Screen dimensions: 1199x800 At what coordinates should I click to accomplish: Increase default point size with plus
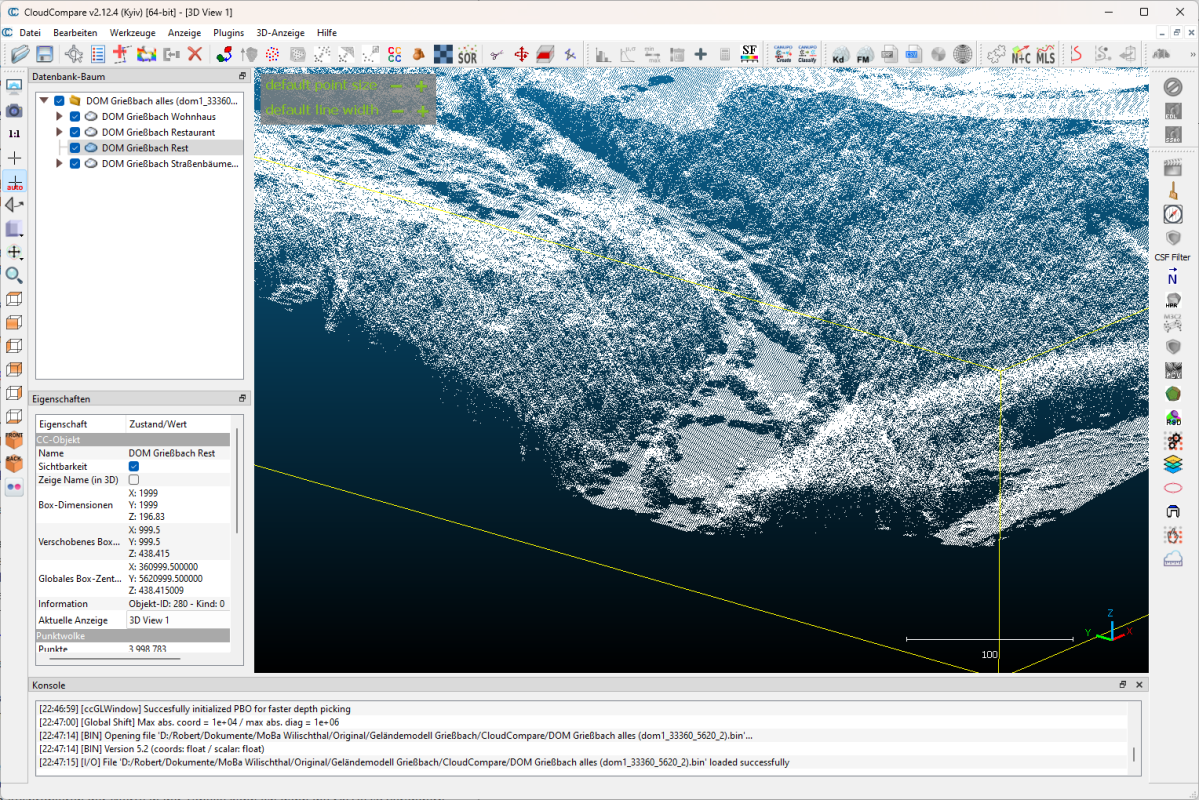422,87
